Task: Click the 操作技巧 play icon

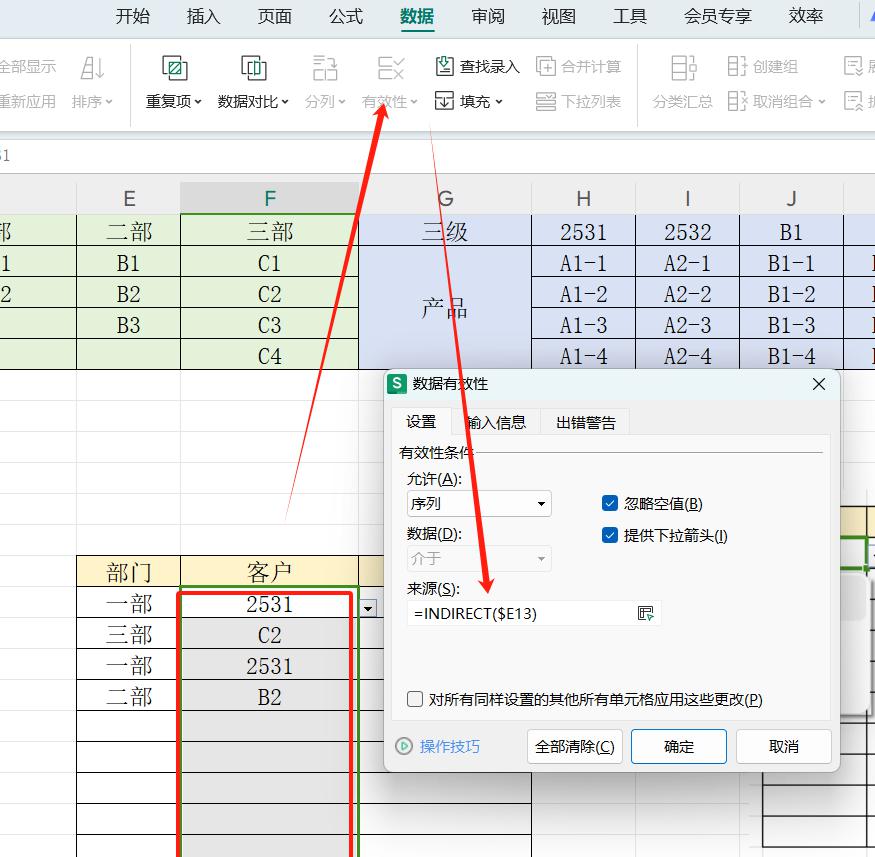Action: click(403, 746)
